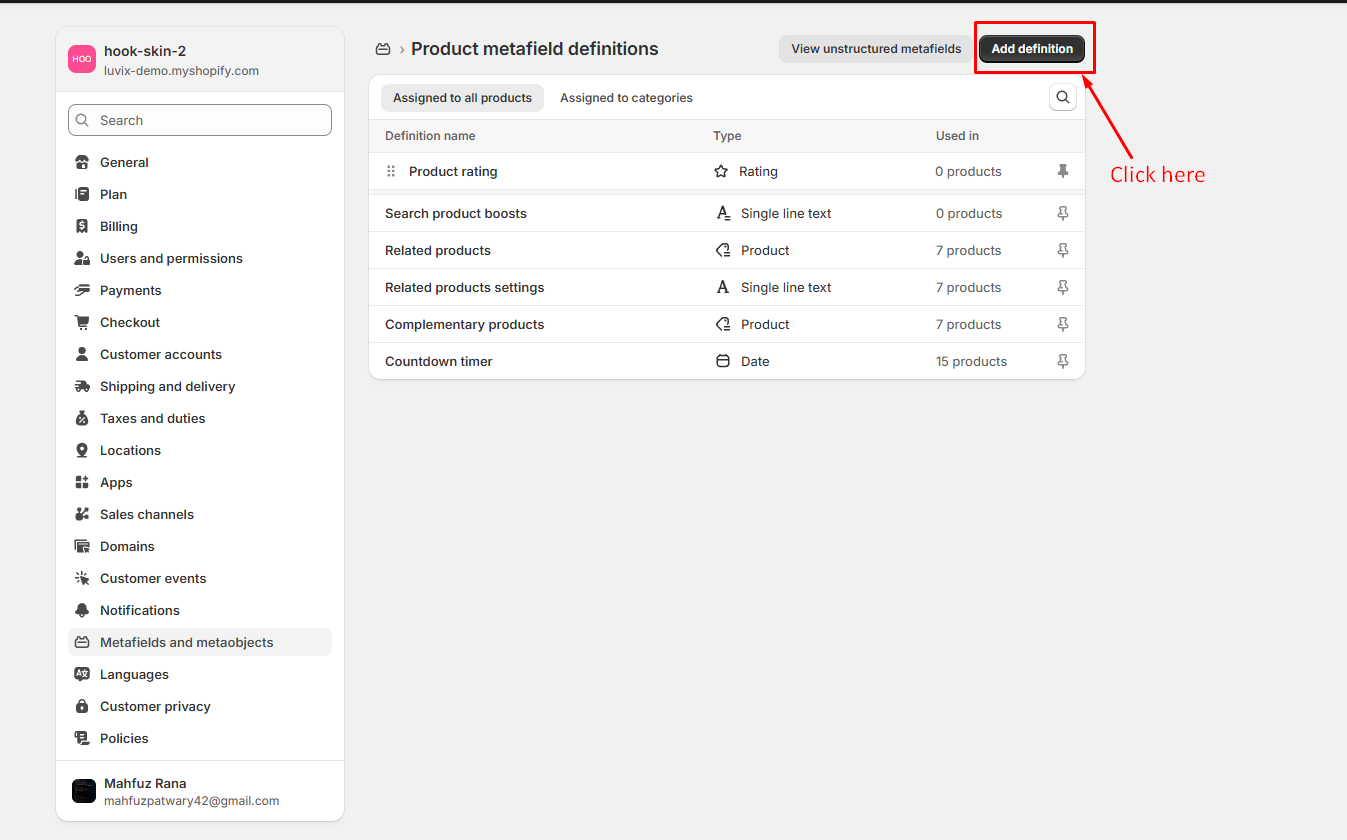The width and height of the screenshot is (1347, 840).
Task: Open the Complementary products definition
Action: click(x=465, y=324)
